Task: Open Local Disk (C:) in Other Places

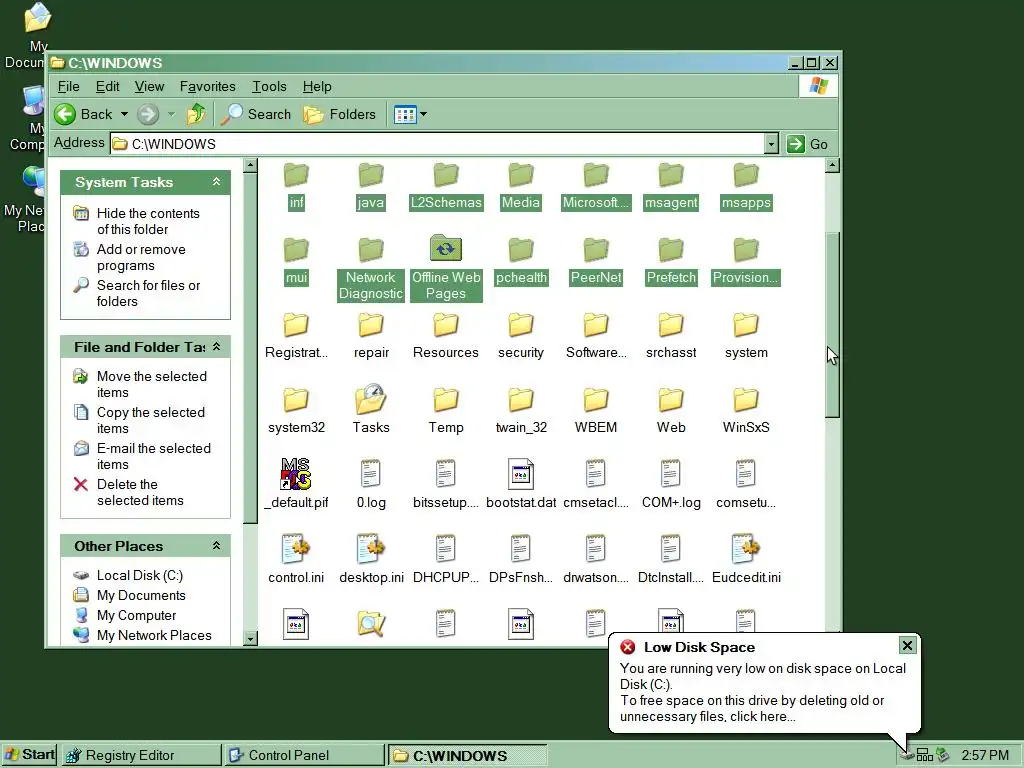Action: (x=140, y=575)
